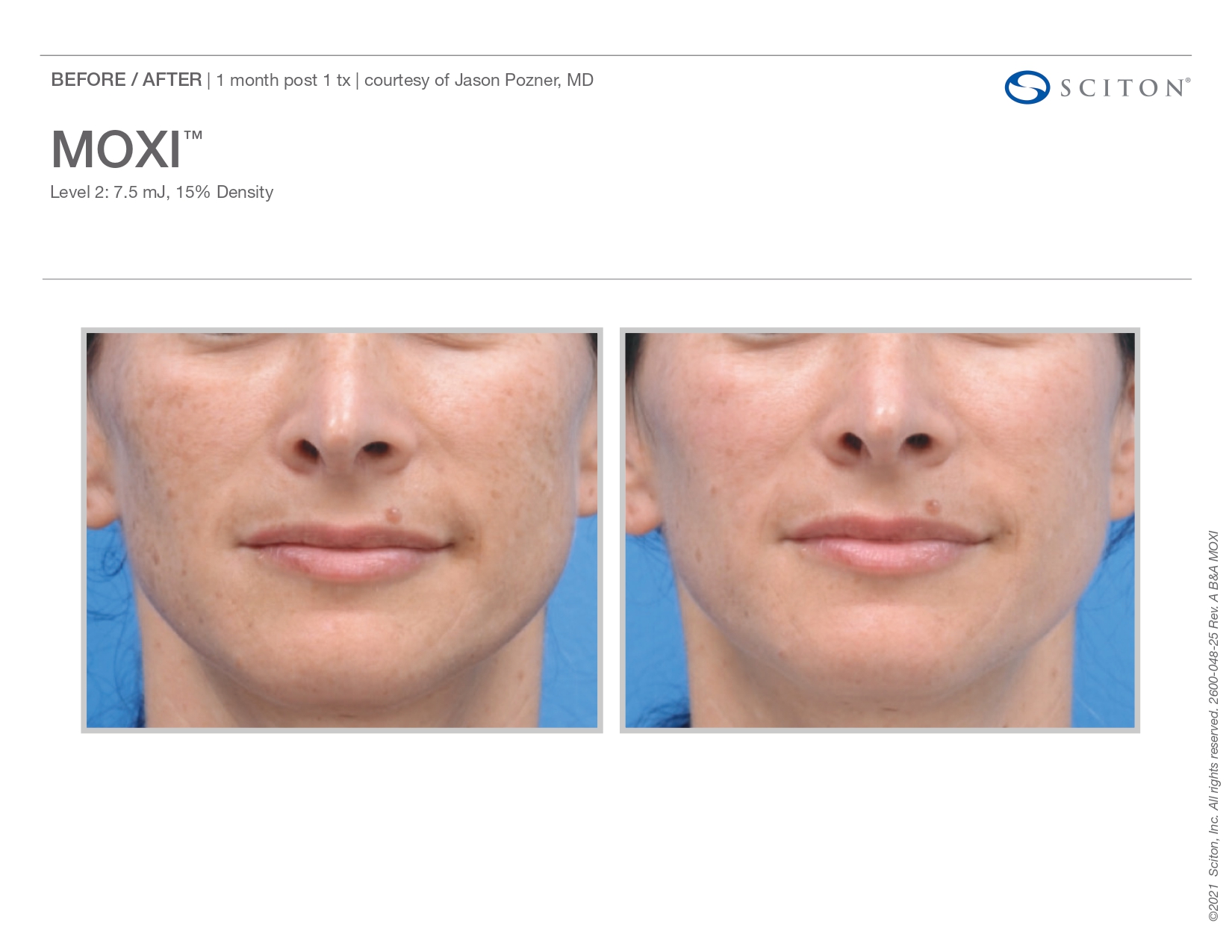Click the mole above lip in left photo
Image resolution: width=1232 pixels, height=952 pixels.
pyautogui.click(x=392, y=514)
